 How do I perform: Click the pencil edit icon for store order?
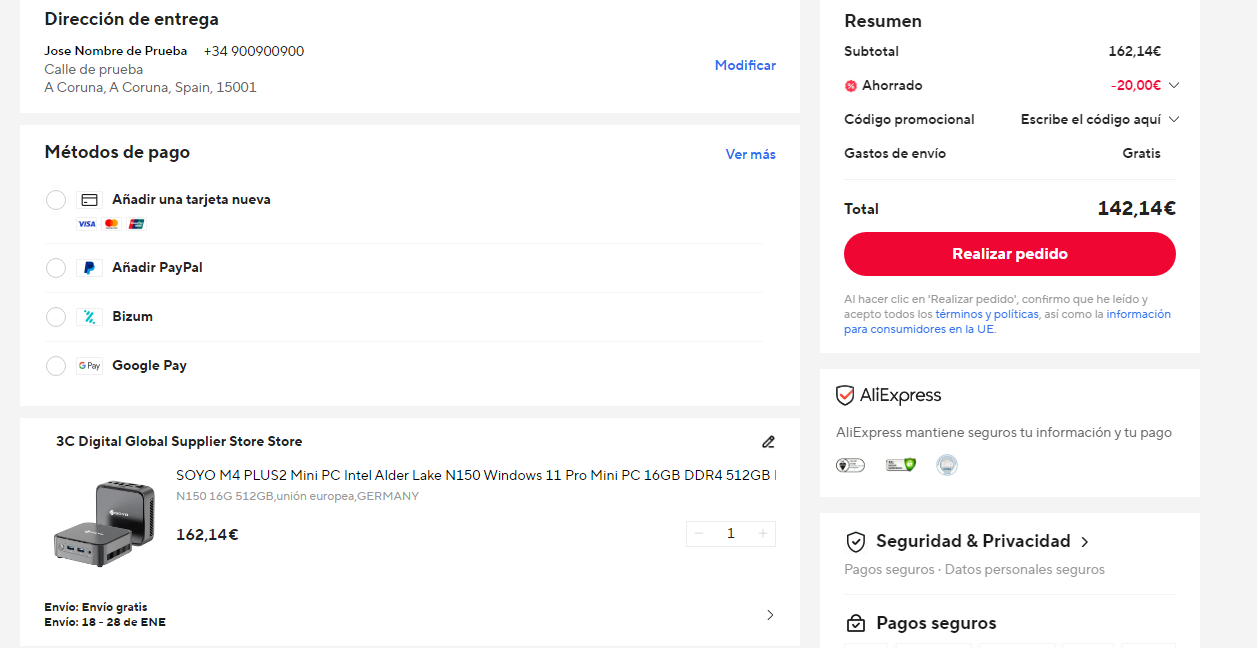768,442
